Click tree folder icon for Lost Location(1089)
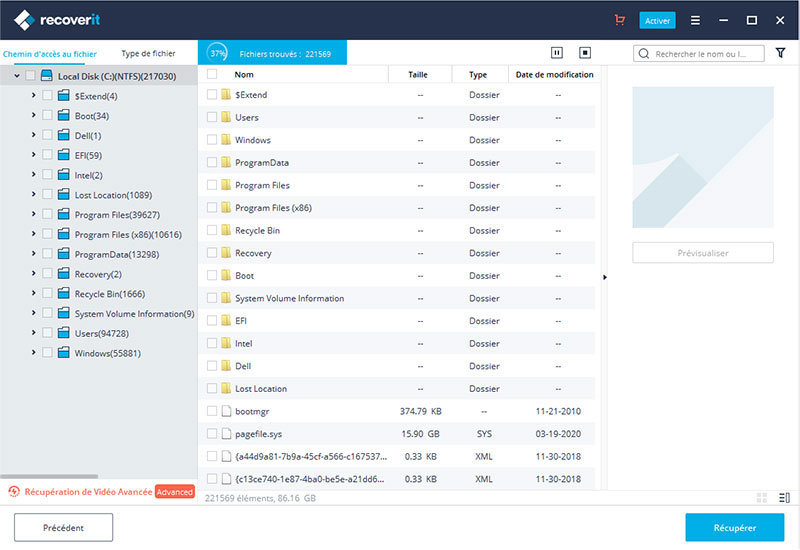The image size is (800, 550). tap(63, 194)
